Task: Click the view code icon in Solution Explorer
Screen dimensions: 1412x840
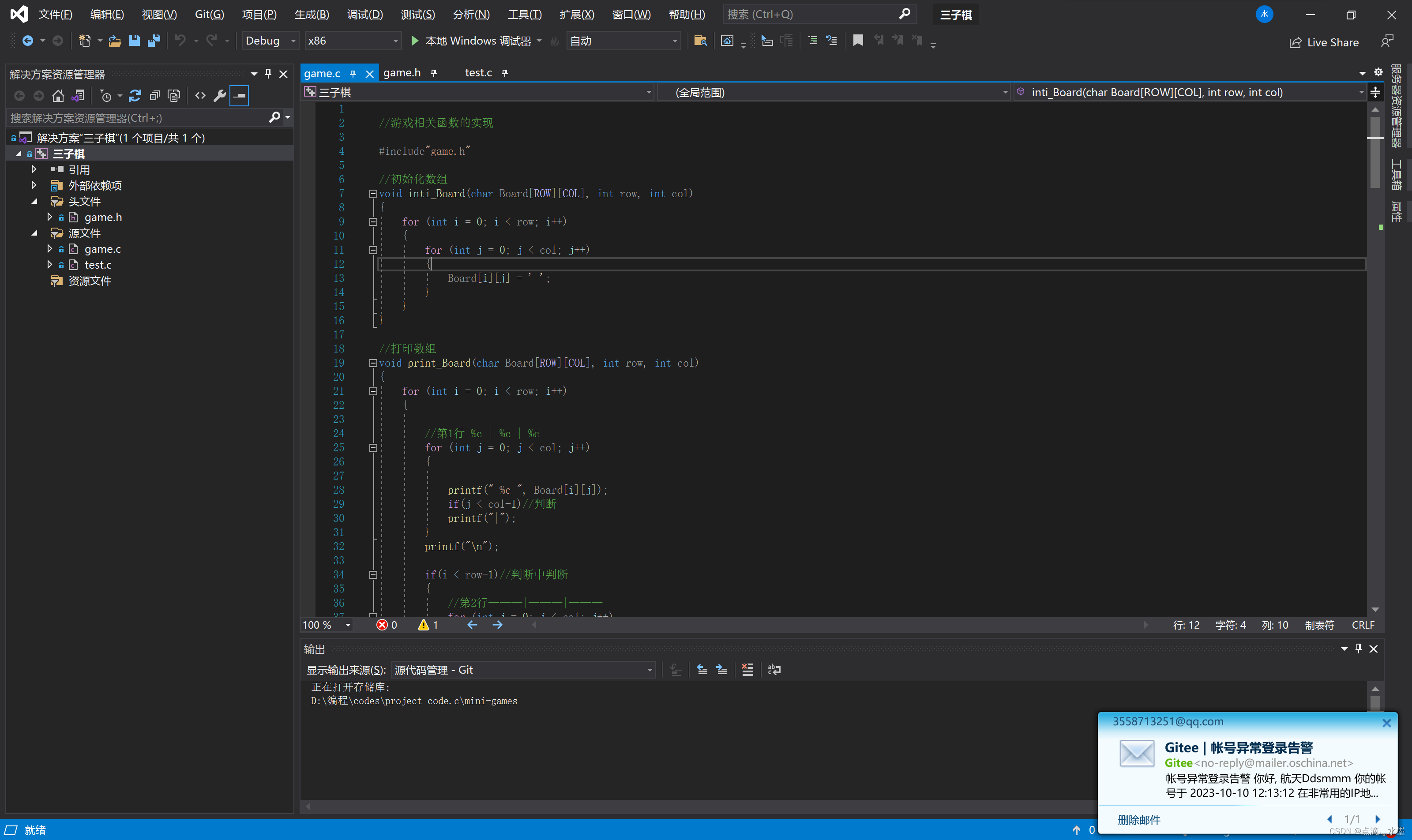Action: [x=200, y=96]
